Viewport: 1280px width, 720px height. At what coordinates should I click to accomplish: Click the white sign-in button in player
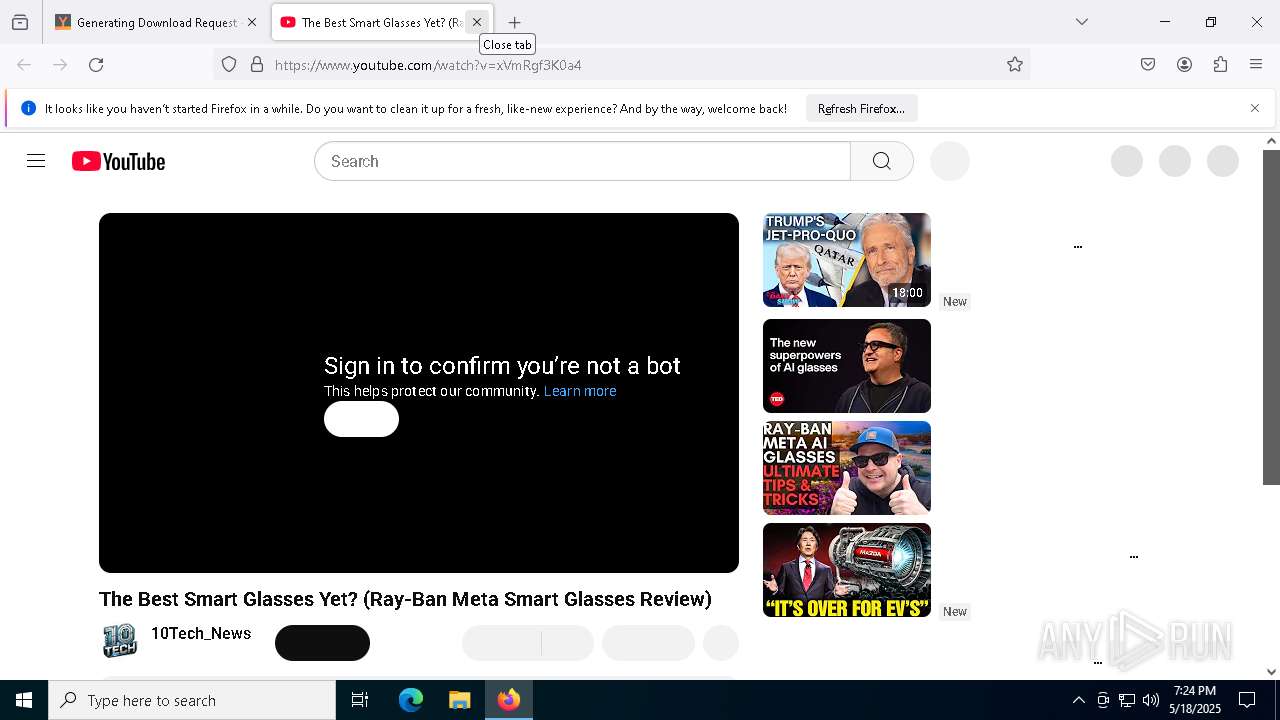361,419
